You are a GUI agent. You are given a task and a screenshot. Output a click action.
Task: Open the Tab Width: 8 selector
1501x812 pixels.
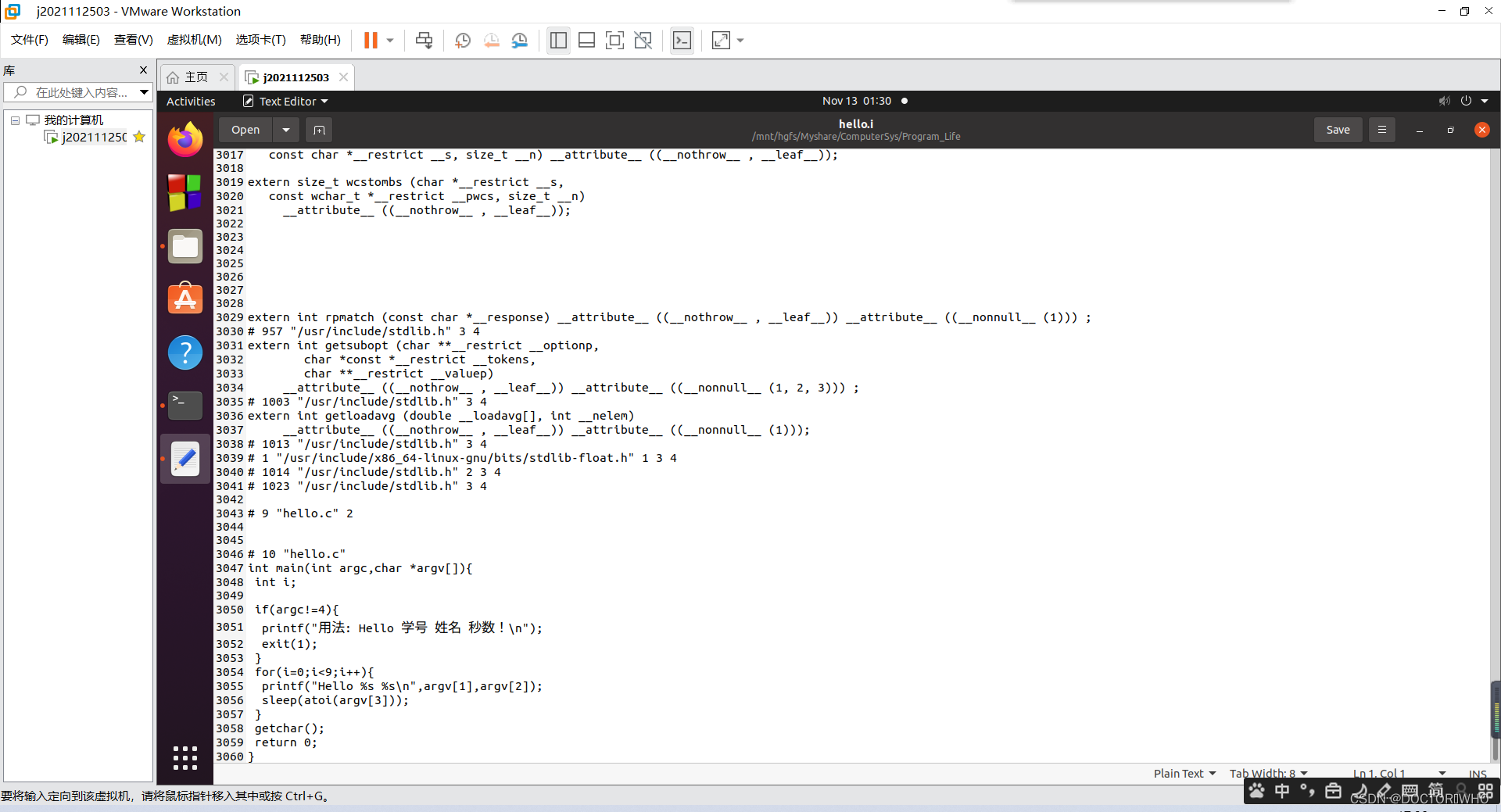pyautogui.click(x=1268, y=773)
